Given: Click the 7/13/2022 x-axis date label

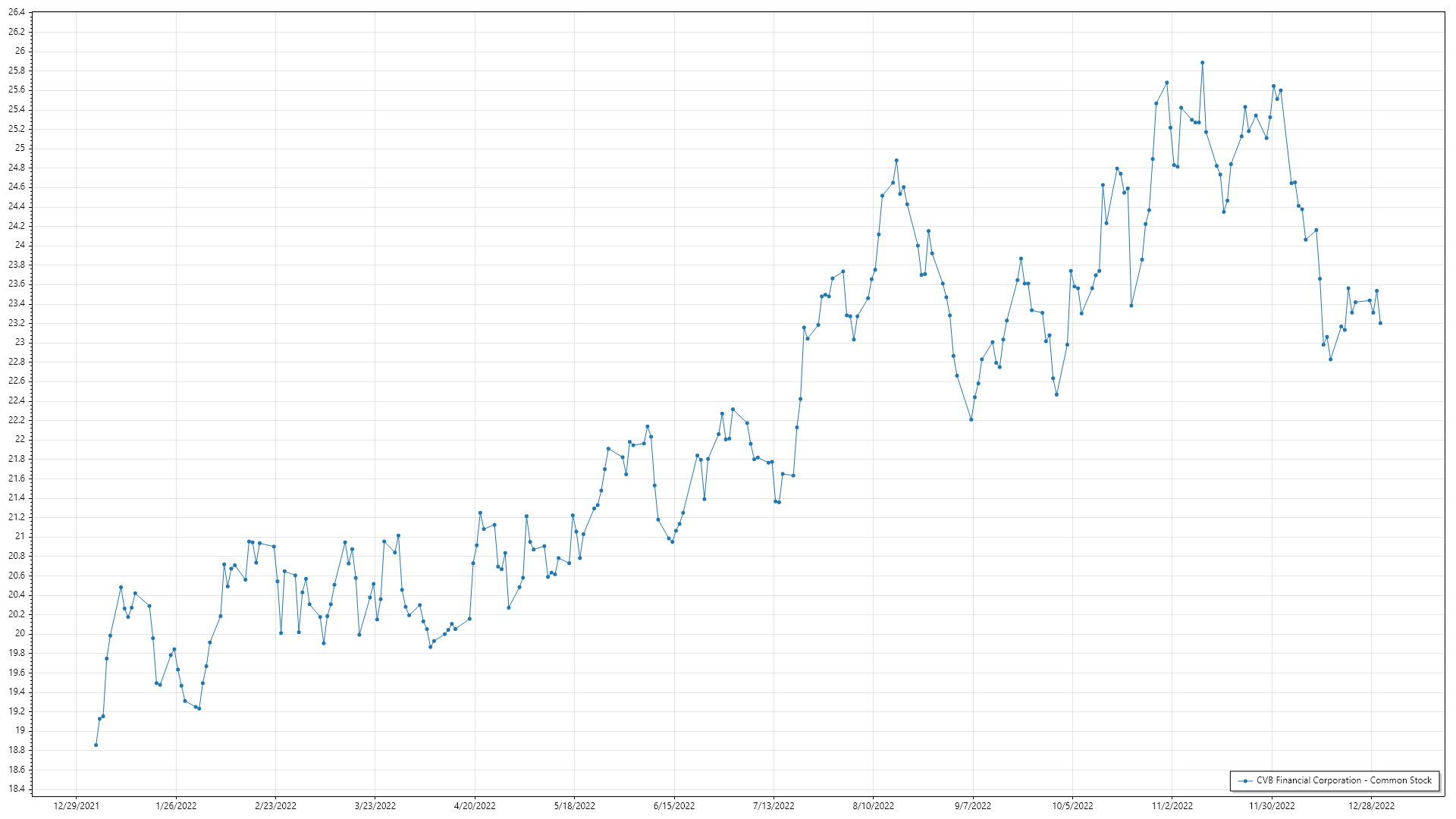Looking at the screenshot, I should pos(773,805).
